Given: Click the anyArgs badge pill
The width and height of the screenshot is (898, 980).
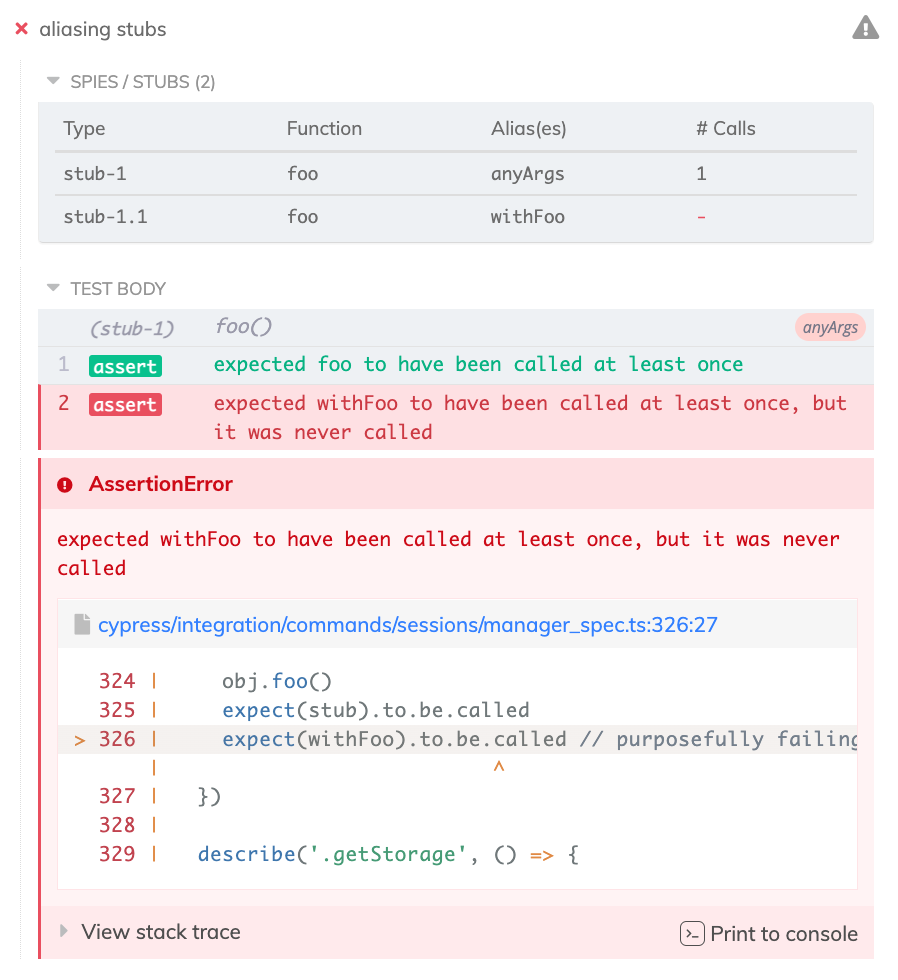Looking at the screenshot, I should [830, 327].
